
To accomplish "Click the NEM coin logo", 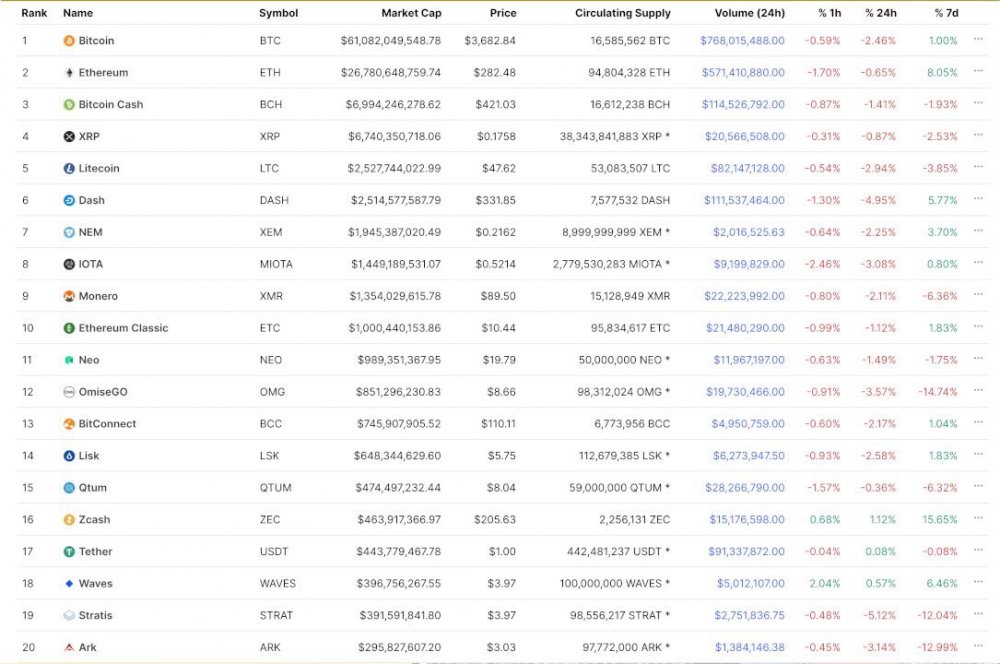I will click(x=69, y=232).
